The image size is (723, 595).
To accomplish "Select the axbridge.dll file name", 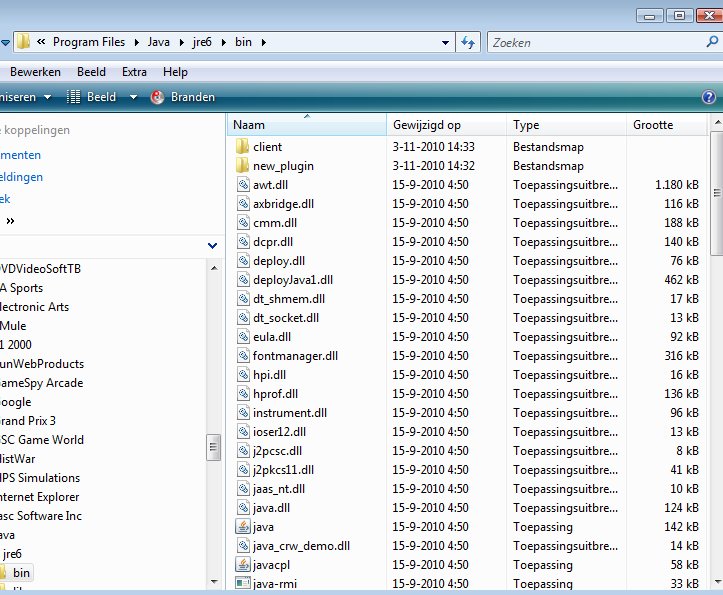I will [283, 204].
